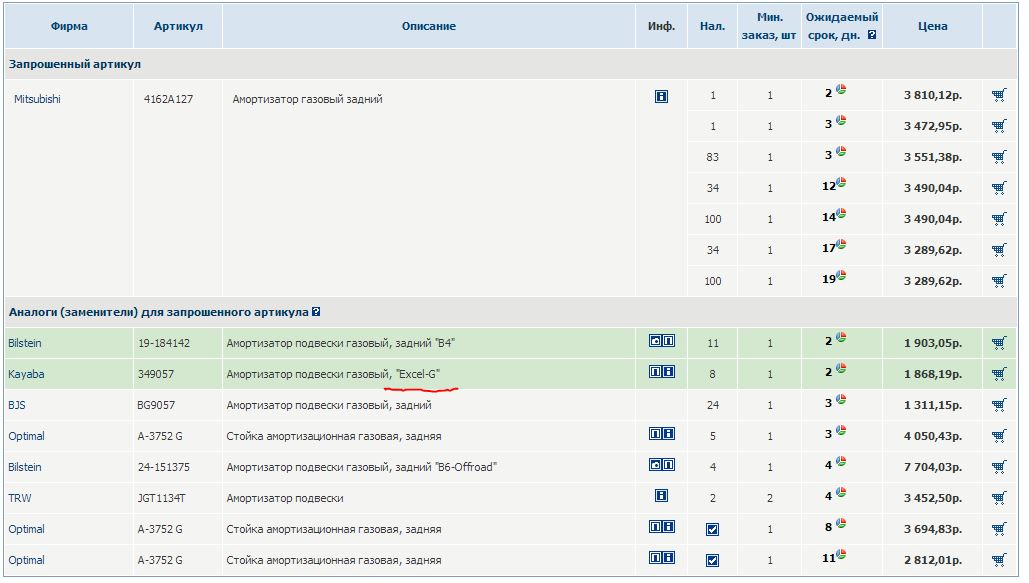
Task: Click help icon beside Ожидаемый срок header
Action: (x=872, y=35)
